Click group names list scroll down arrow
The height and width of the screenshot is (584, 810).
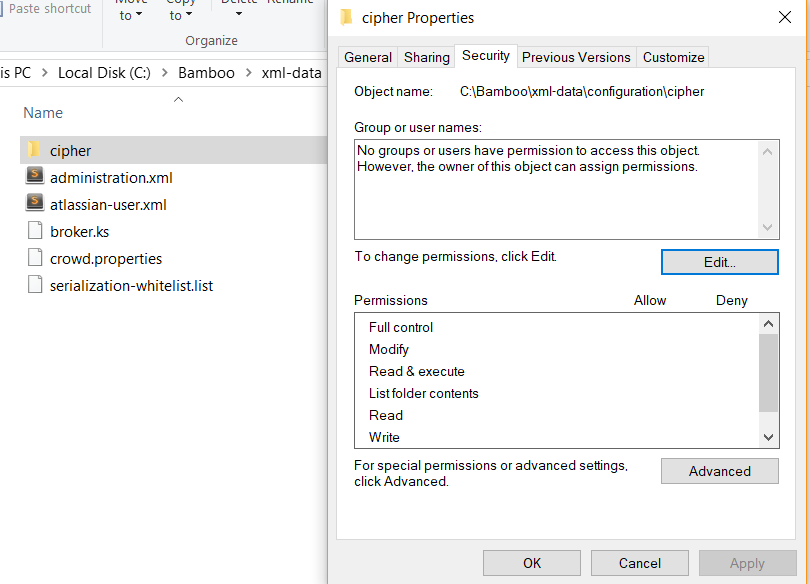pos(768,227)
